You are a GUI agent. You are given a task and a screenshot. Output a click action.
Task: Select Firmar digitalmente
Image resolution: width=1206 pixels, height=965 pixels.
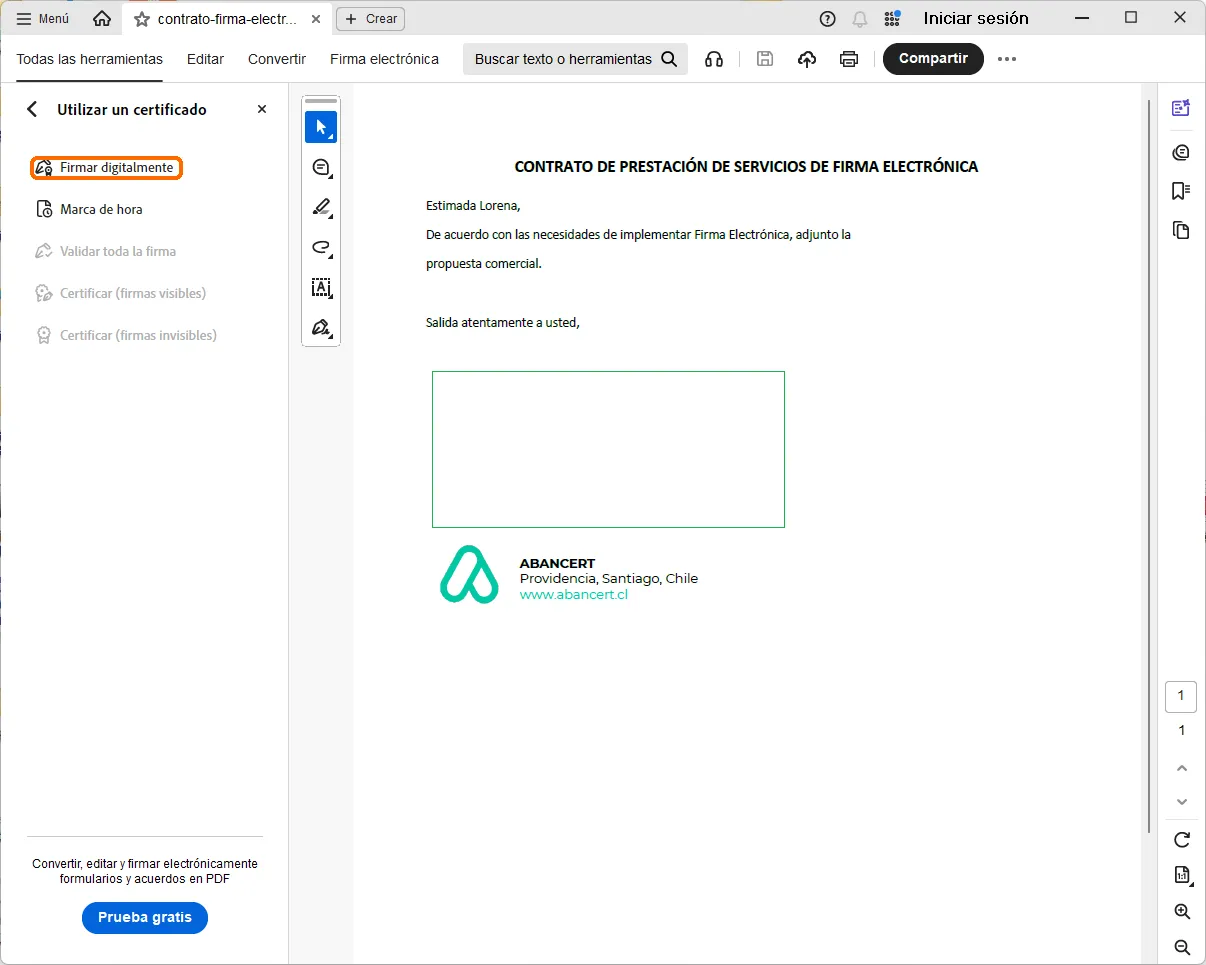pyautogui.click(x=106, y=168)
